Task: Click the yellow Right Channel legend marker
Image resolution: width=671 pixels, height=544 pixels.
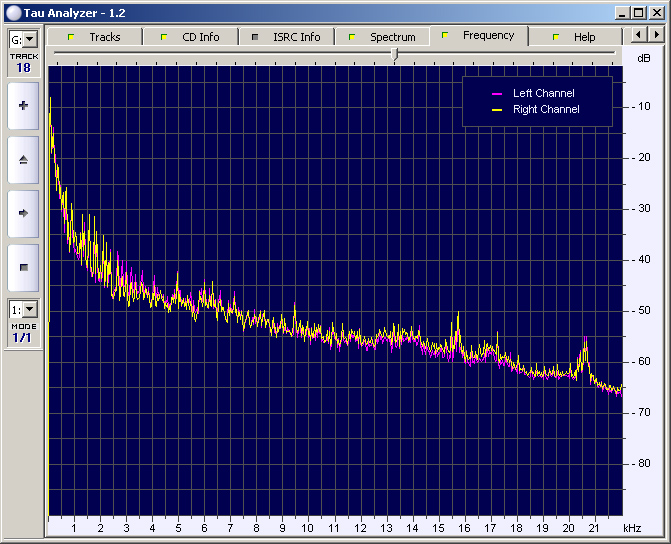Action: [495, 110]
